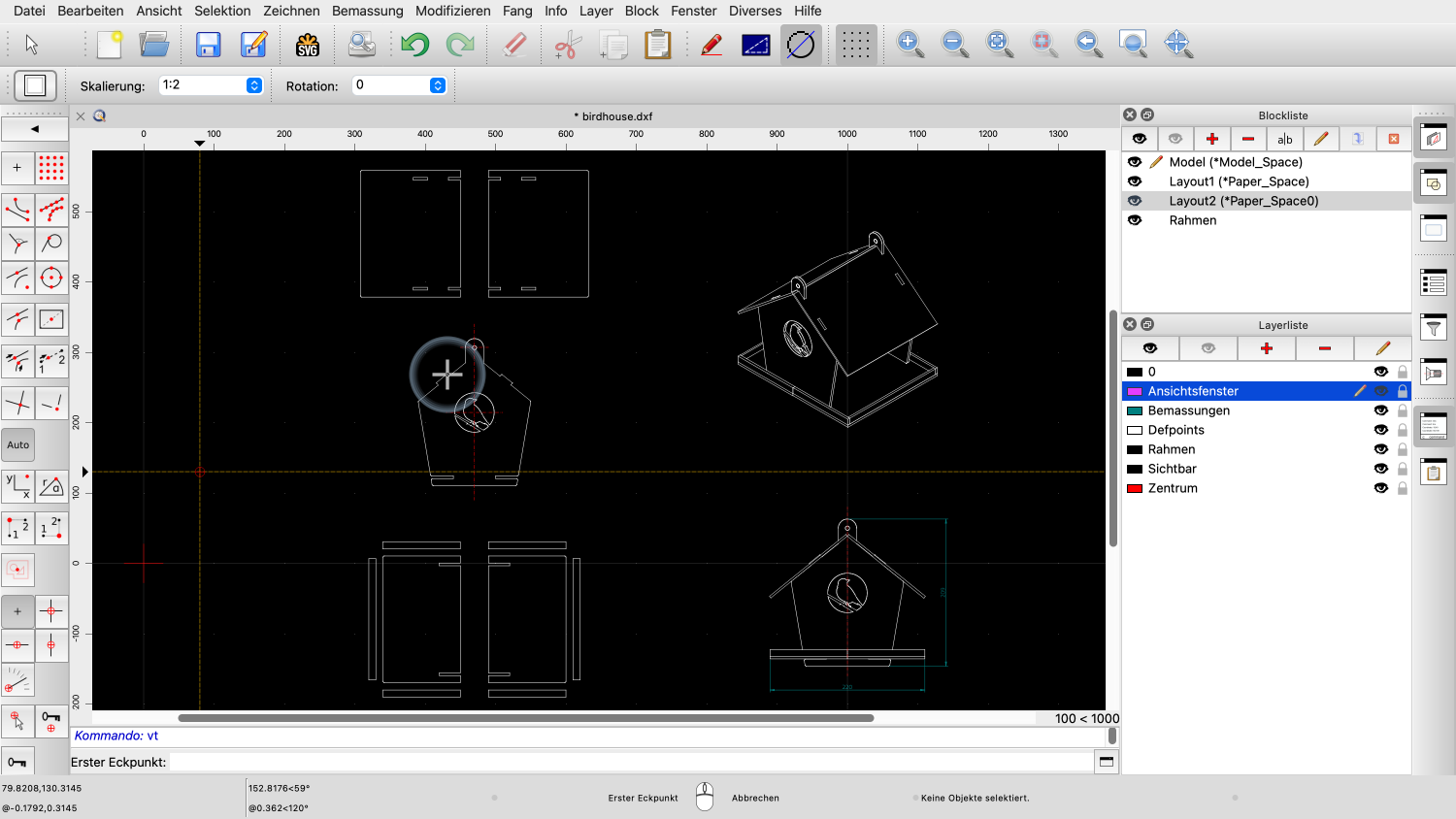Click inside the command line input field
Screen dimensions: 1456x819
tap(582, 762)
